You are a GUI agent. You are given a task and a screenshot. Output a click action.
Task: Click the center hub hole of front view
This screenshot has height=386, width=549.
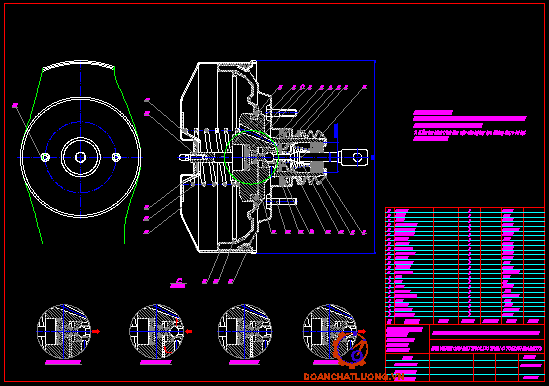coord(81,157)
